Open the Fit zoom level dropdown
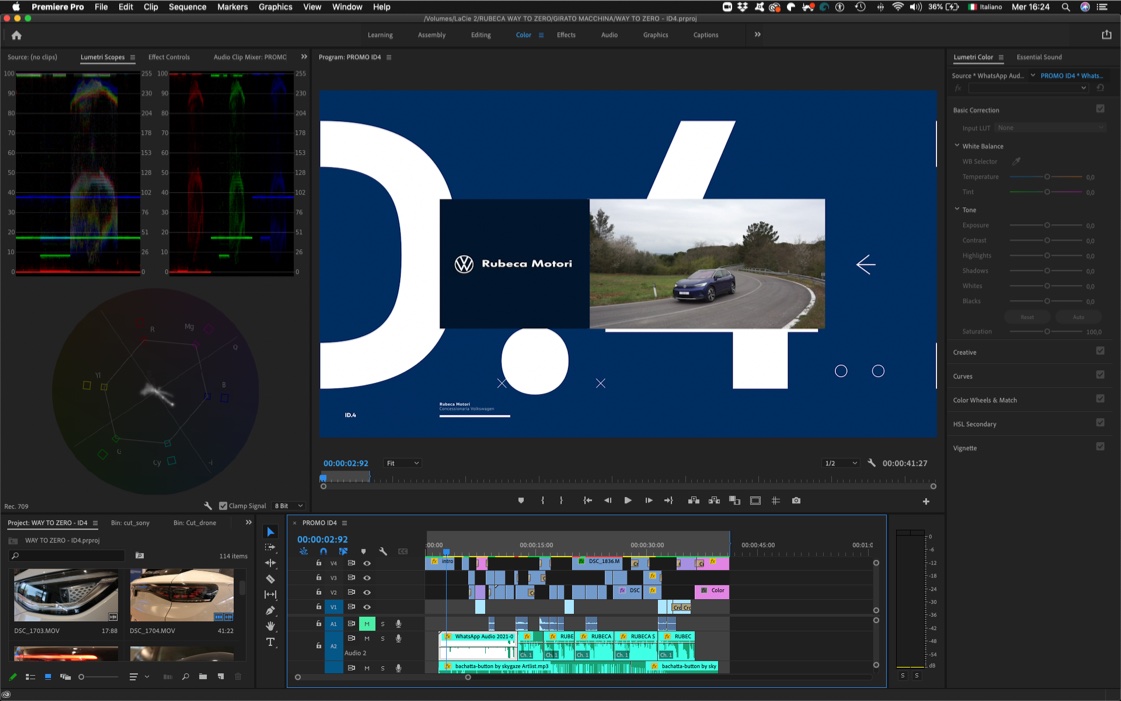Viewport: 1121px width, 701px height. (403, 463)
